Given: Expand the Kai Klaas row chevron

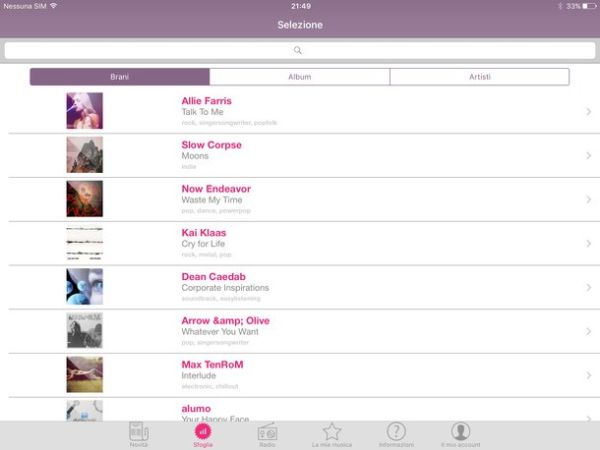Looking at the screenshot, I should click(x=589, y=244).
